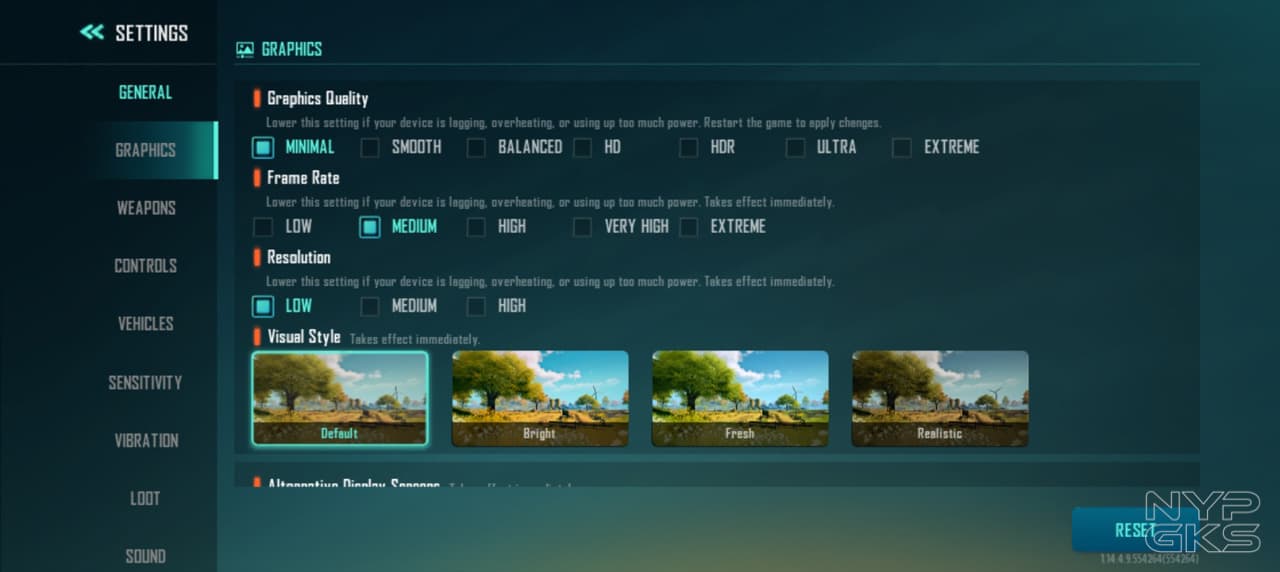This screenshot has height=572, width=1280.
Task: Set Resolution to High
Action: pyautogui.click(x=476, y=306)
